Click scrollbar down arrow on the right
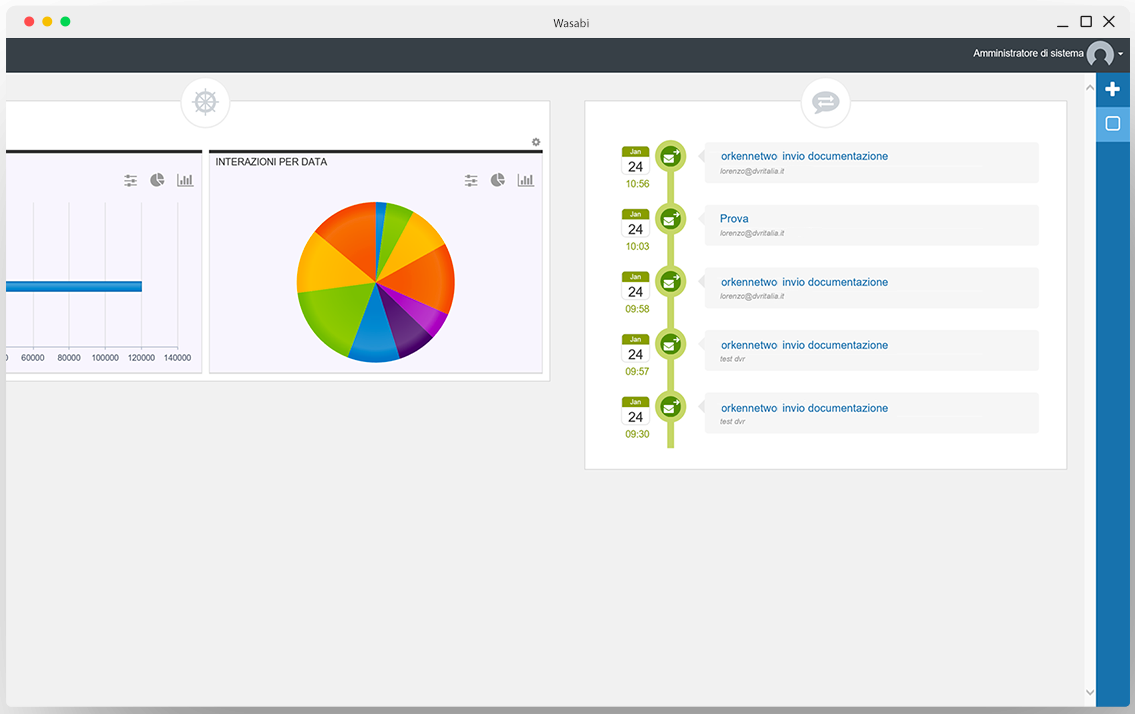1135x714 pixels. point(1089,692)
